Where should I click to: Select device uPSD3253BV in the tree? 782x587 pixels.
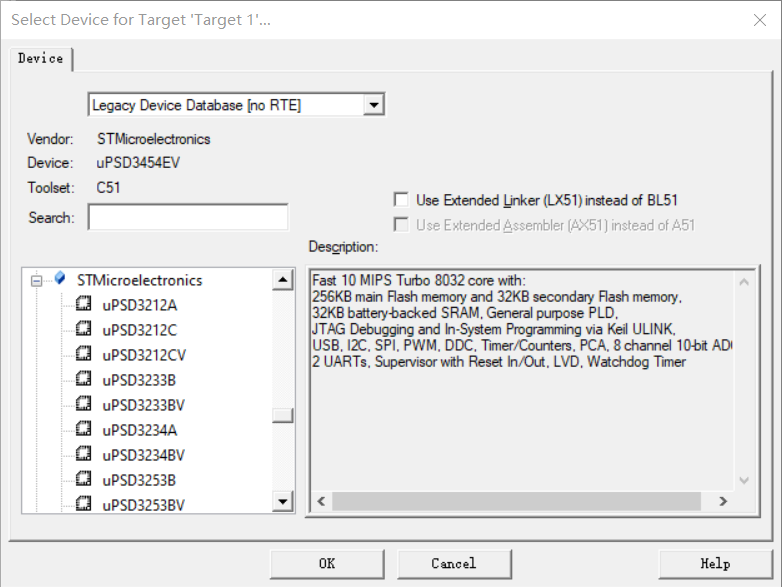[x=144, y=505]
